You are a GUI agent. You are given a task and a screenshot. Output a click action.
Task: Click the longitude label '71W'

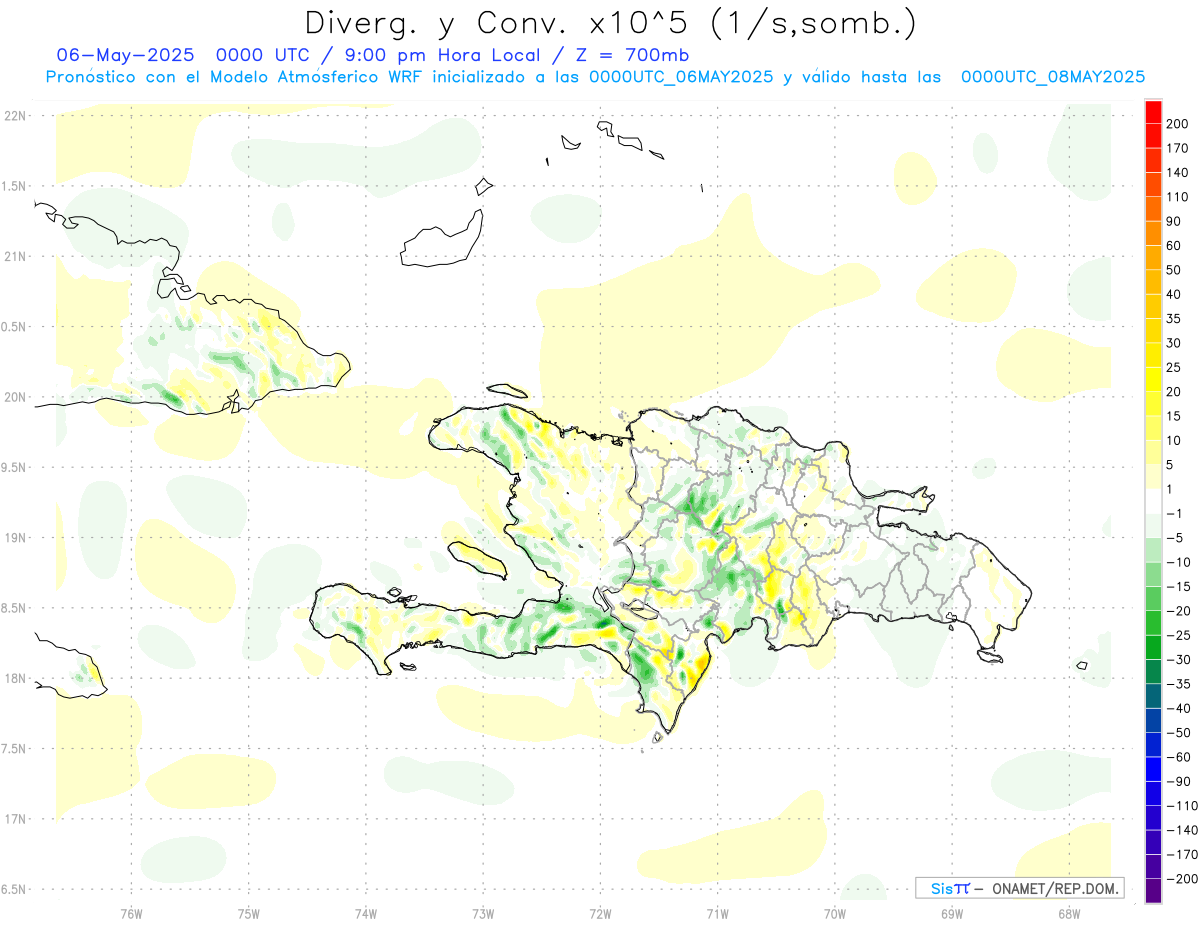pos(717,914)
